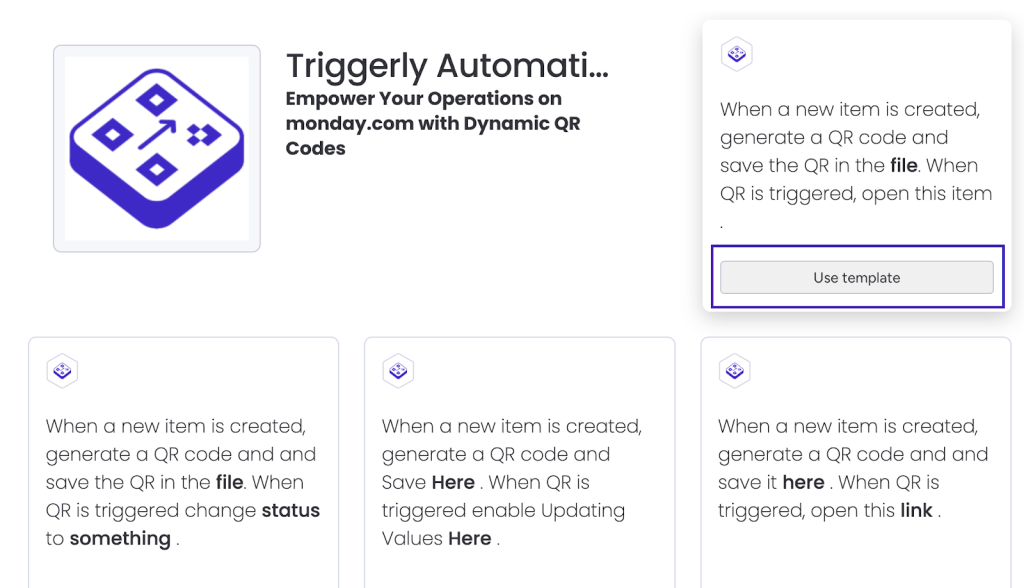Click the Triggerly icon on the open-this-item card
Image resolution: width=1024 pixels, height=588 pixels.
pos(737,54)
